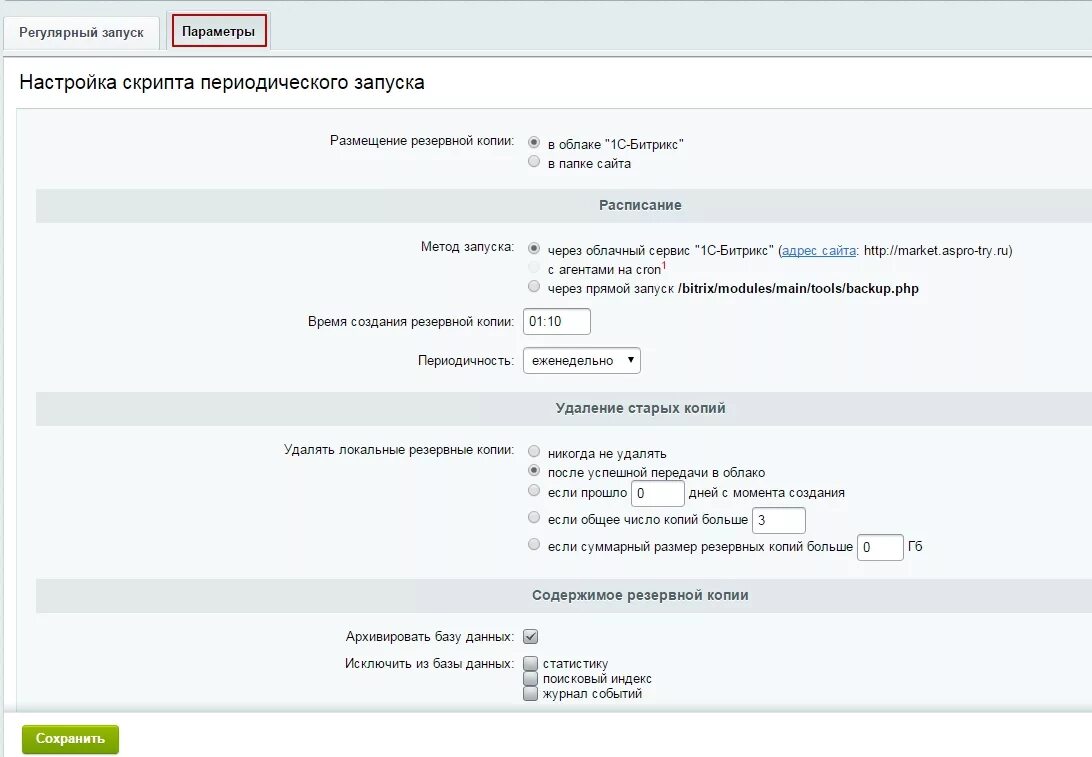Viewport: 1092px width, 757px height.
Task: Choose после успешной передачи в облако
Action: click(534, 471)
